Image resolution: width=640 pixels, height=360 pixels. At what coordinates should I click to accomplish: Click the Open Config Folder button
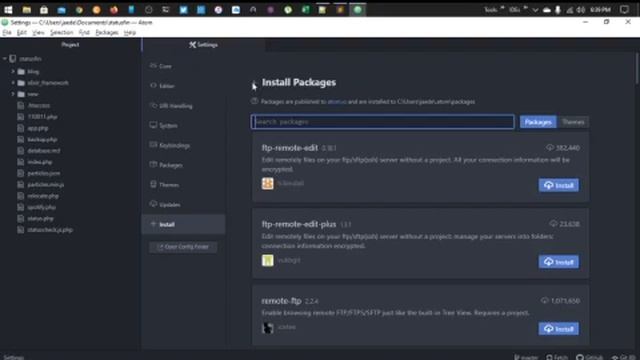[x=183, y=247]
